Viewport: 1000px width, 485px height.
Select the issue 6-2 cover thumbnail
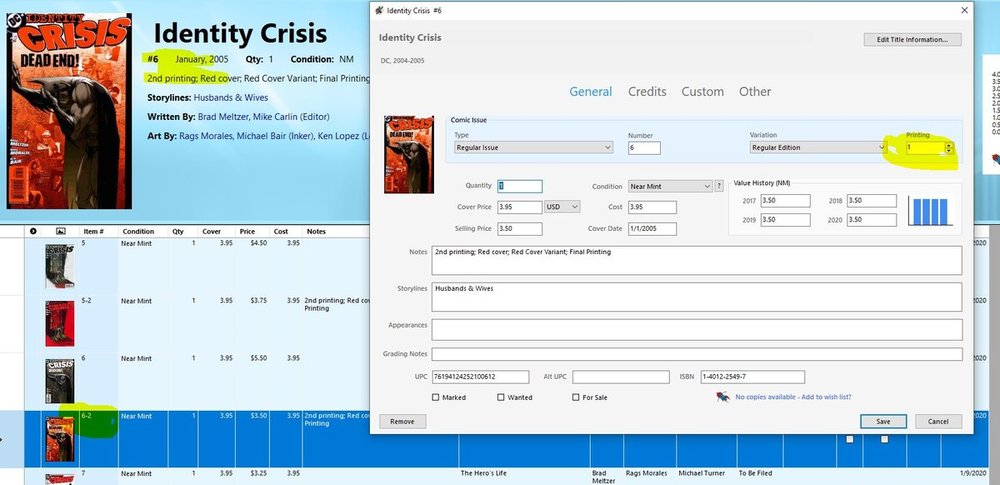[x=60, y=439]
